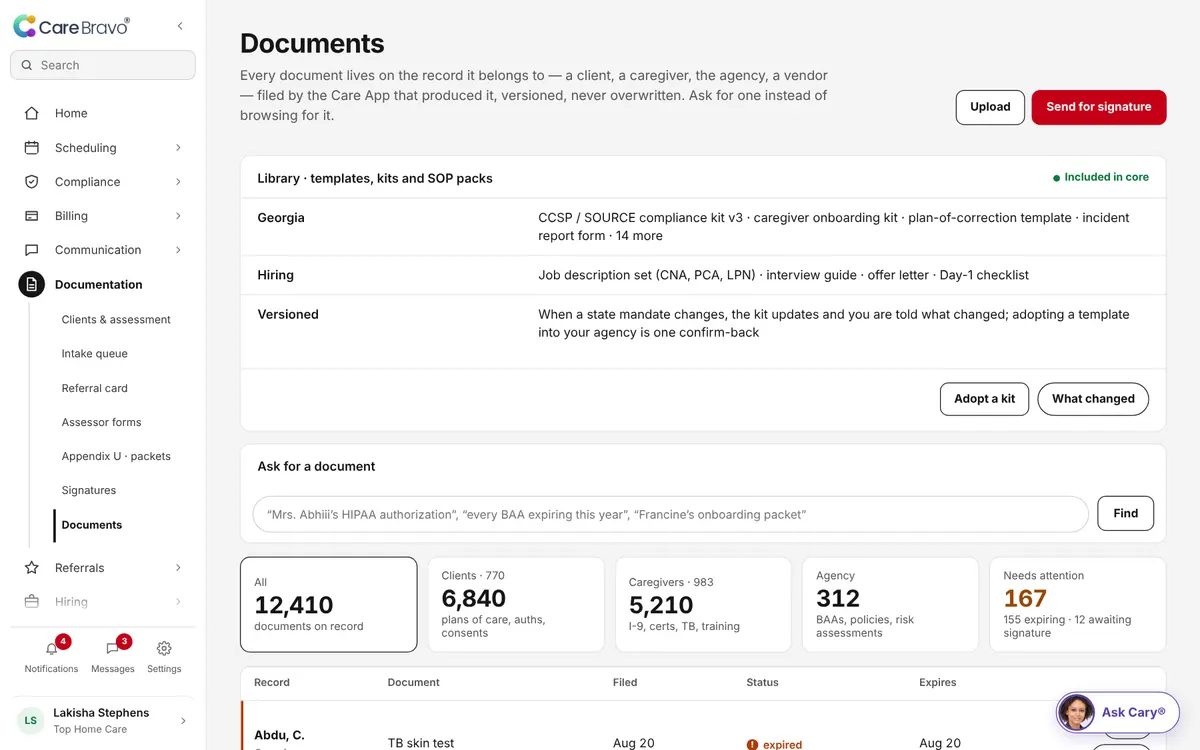Click the Georgia library row
Viewport: 1200px width, 750px height.
pos(703,227)
